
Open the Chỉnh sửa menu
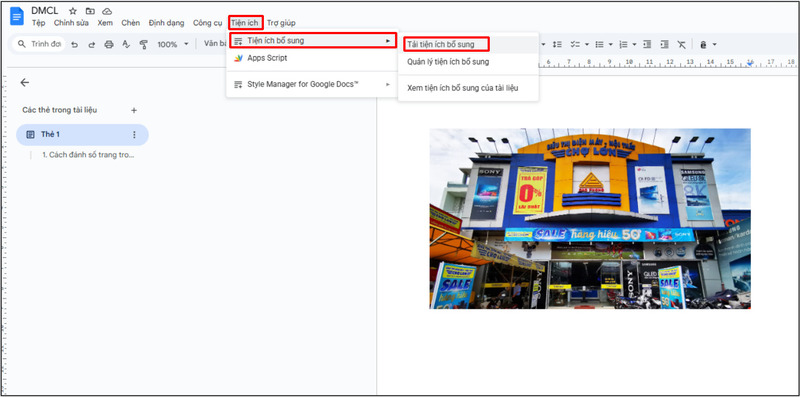[x=71, y=23]
